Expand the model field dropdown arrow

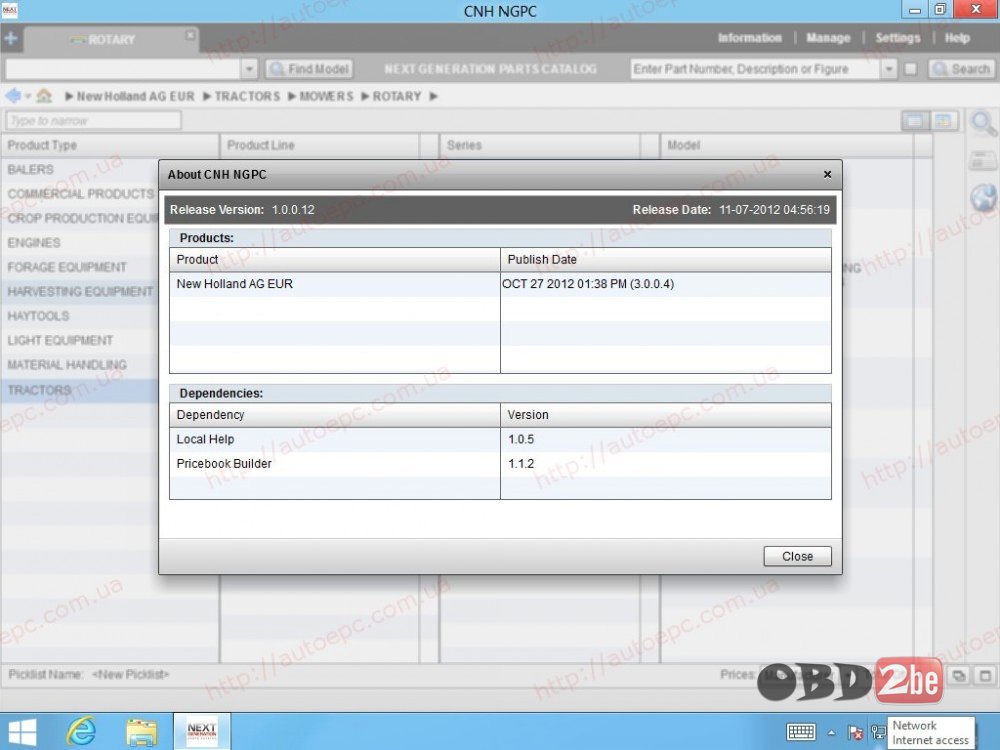pos(249,69)
